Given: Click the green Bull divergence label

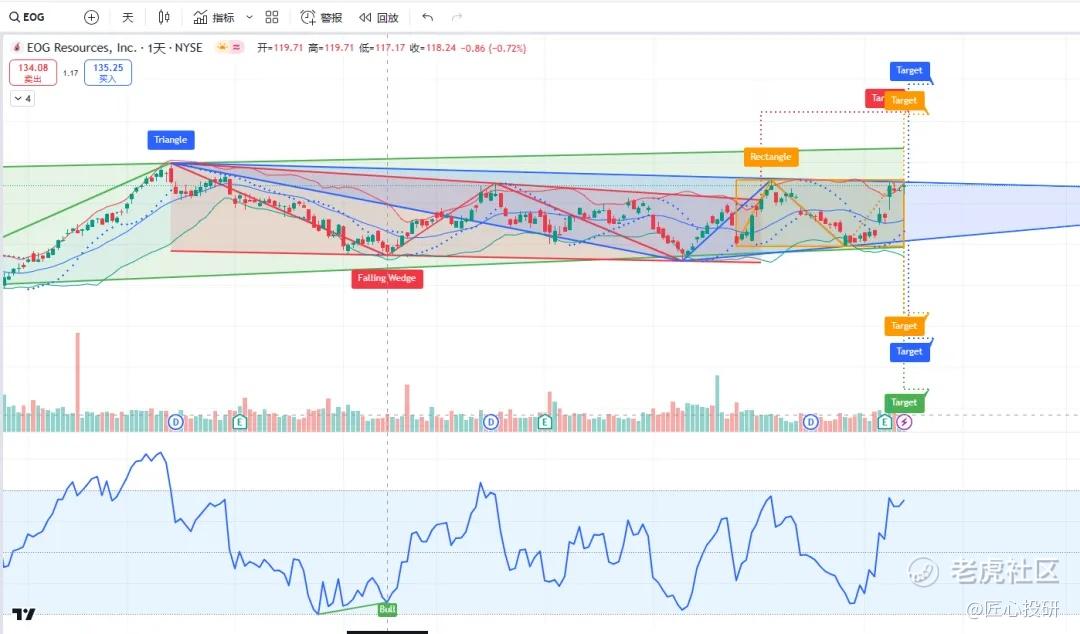Looking at the screenshot, I should 387,609.
